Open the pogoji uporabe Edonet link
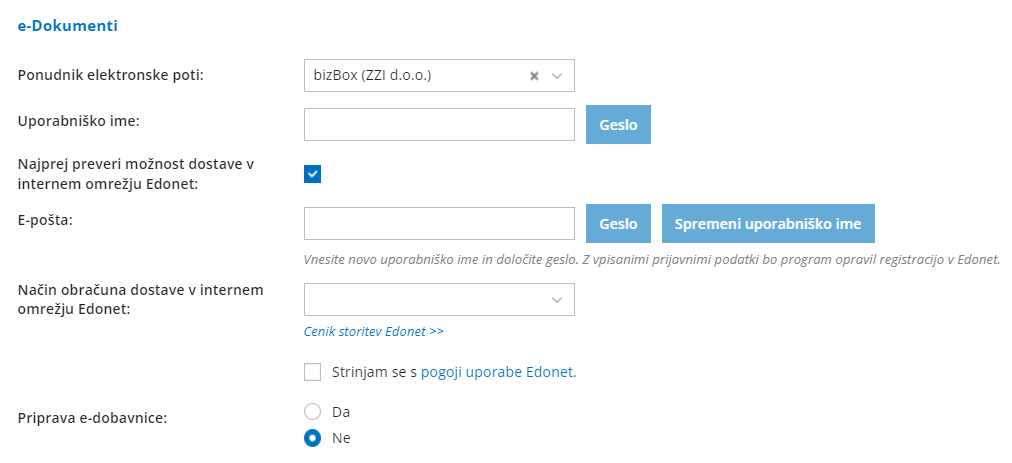 499,372
